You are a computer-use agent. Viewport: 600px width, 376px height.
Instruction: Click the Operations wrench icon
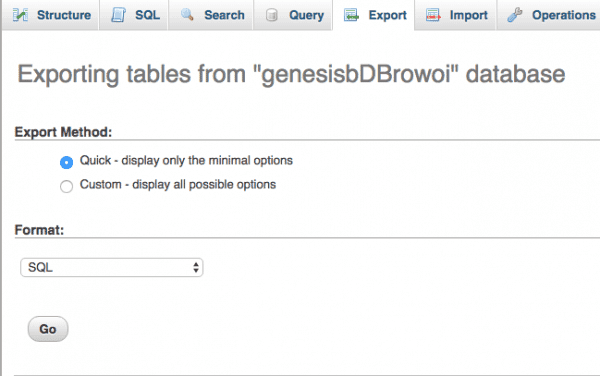click(515, 15)
